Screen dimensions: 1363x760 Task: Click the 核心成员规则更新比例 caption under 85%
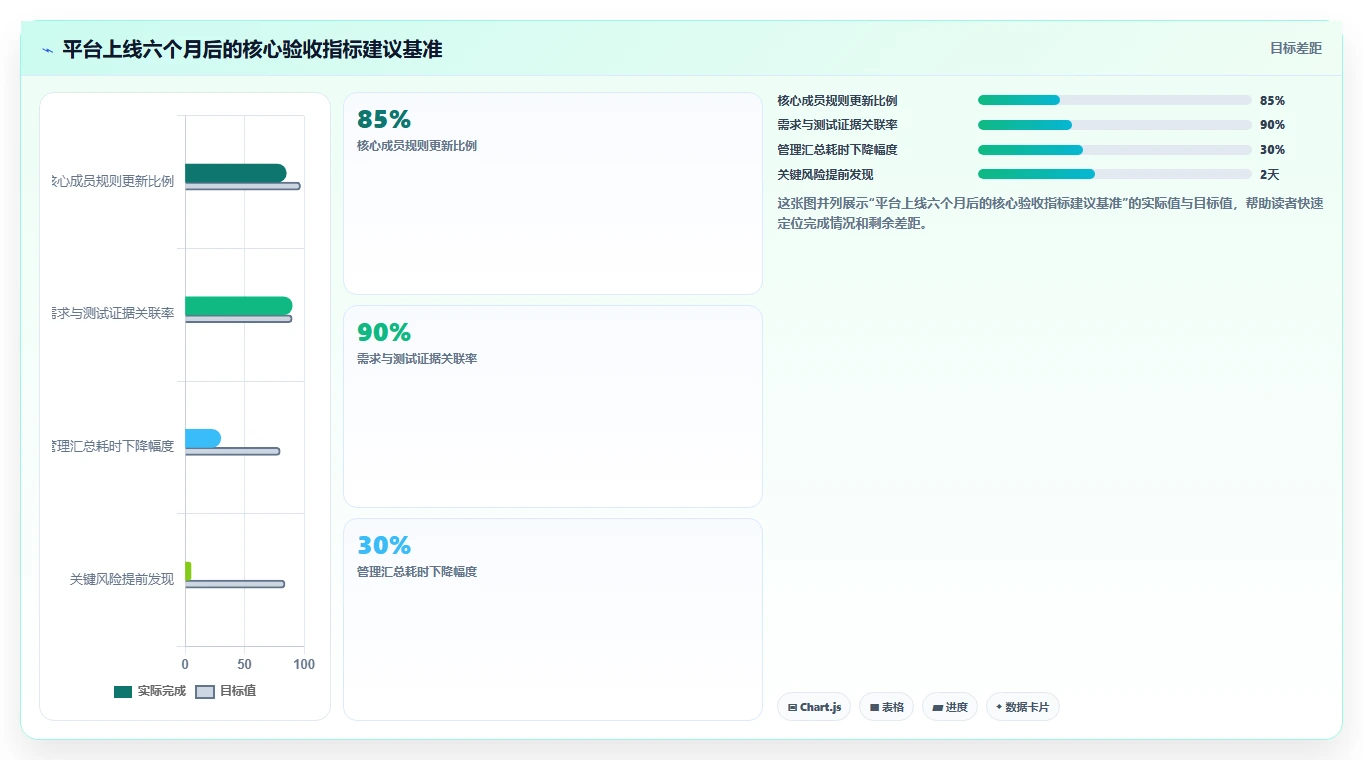coord(417,145)
